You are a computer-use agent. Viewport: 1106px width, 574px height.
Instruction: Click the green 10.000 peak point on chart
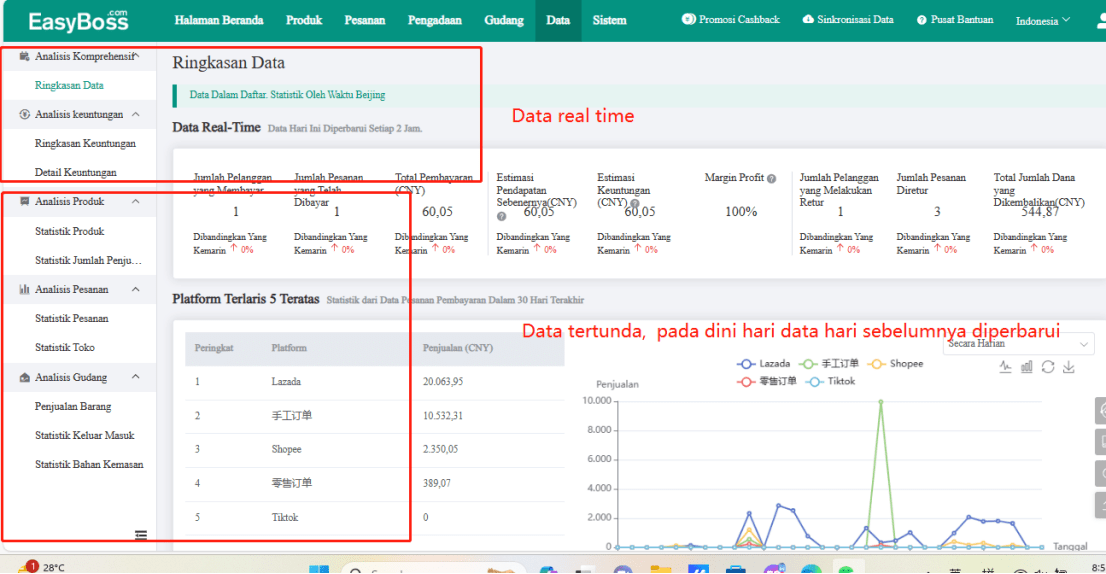click(x=880, y=401)
